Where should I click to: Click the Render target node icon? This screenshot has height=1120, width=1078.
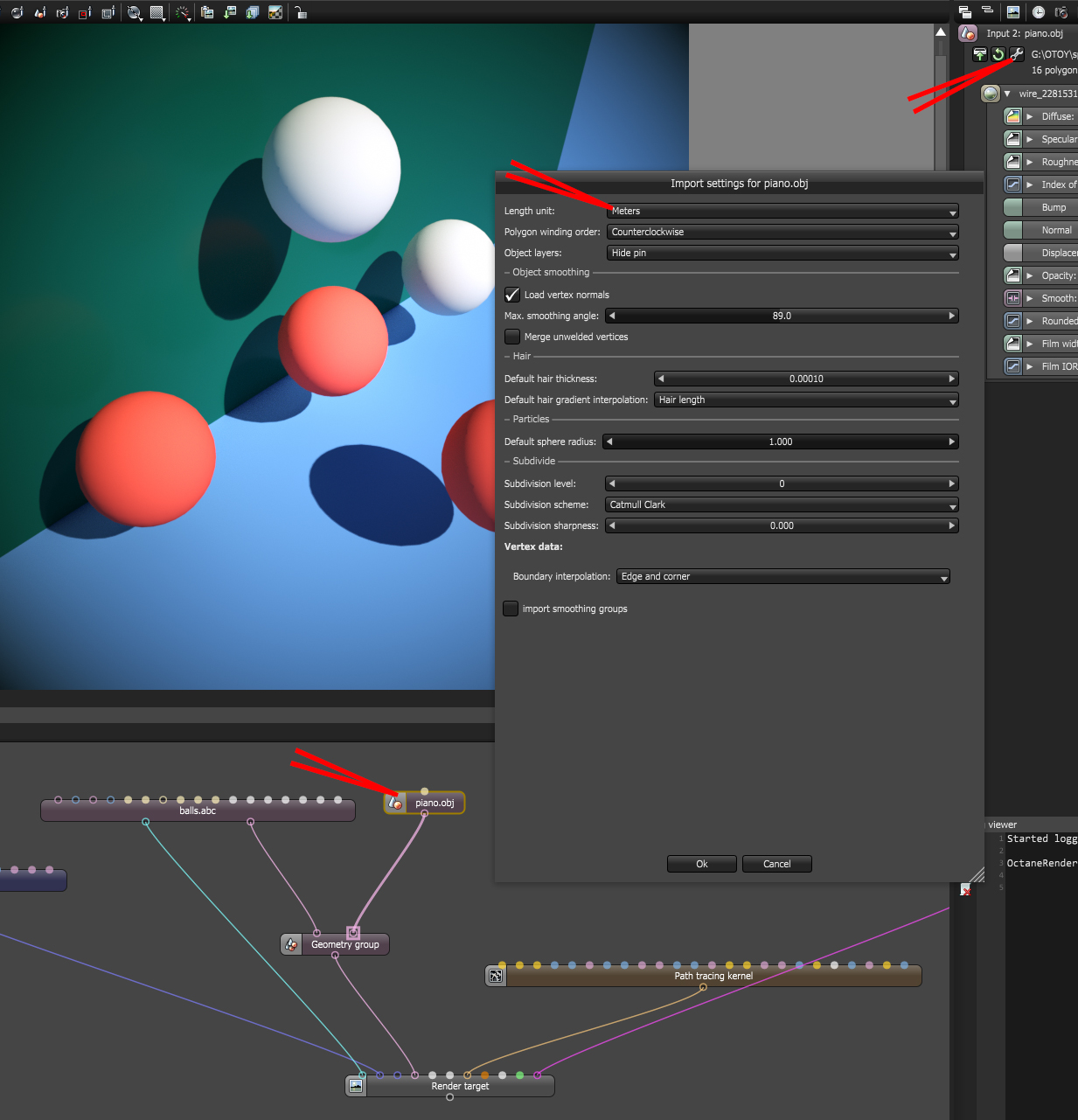[x=356, y=1086]
